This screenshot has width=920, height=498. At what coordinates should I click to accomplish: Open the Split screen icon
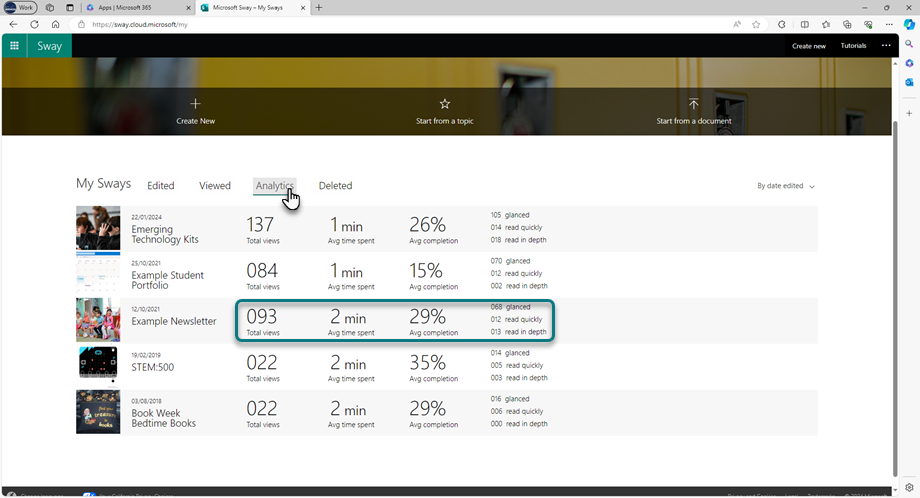click(x=804, y=24)
